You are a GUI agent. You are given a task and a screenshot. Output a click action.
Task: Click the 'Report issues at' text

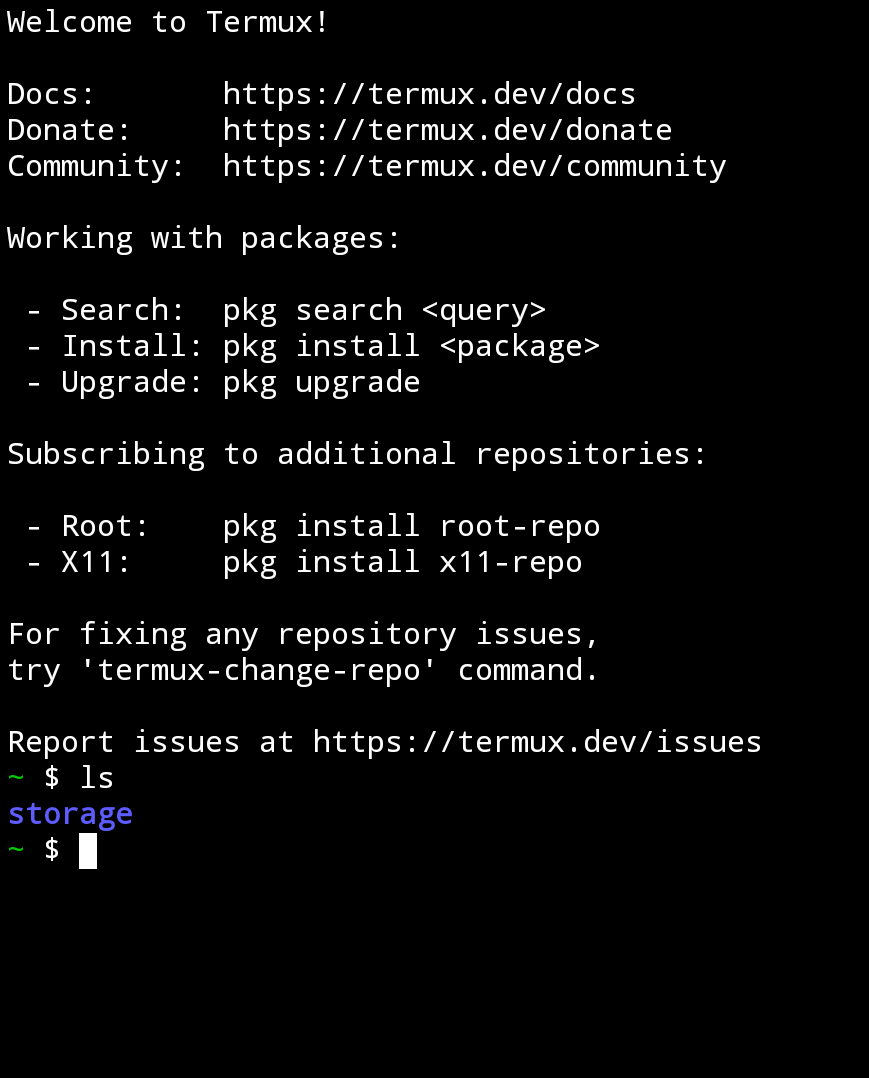[x=151, y=742]
